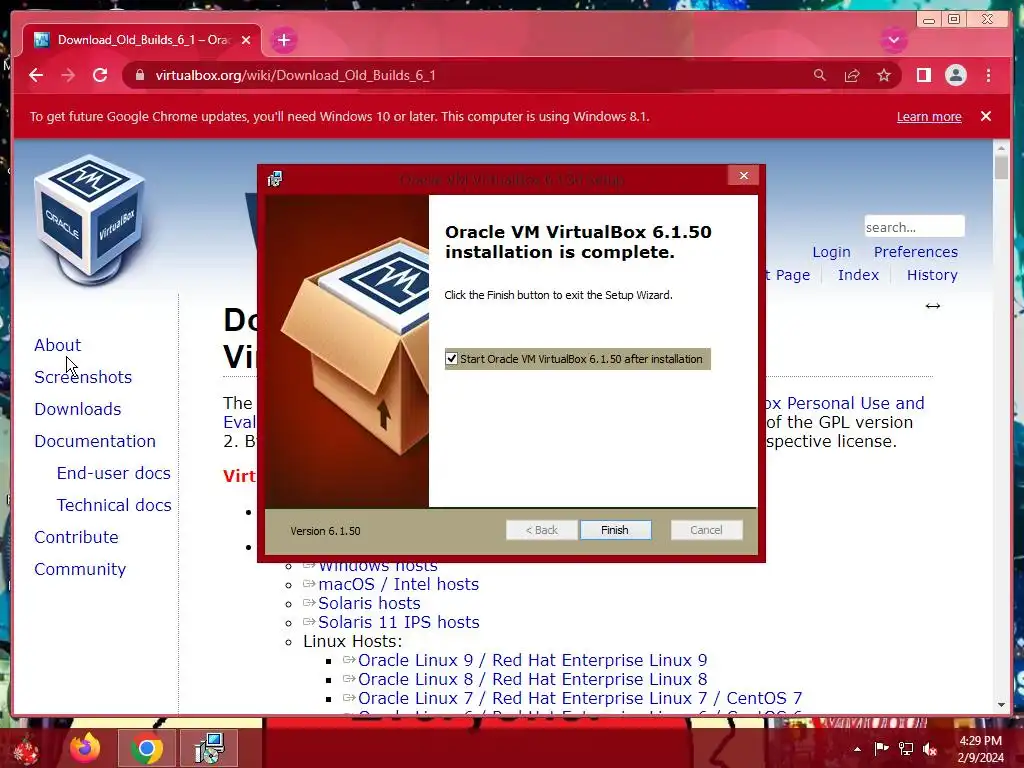Open the Index link
1024x768 pixels.
pyautogui.click(x=858, y=275)
